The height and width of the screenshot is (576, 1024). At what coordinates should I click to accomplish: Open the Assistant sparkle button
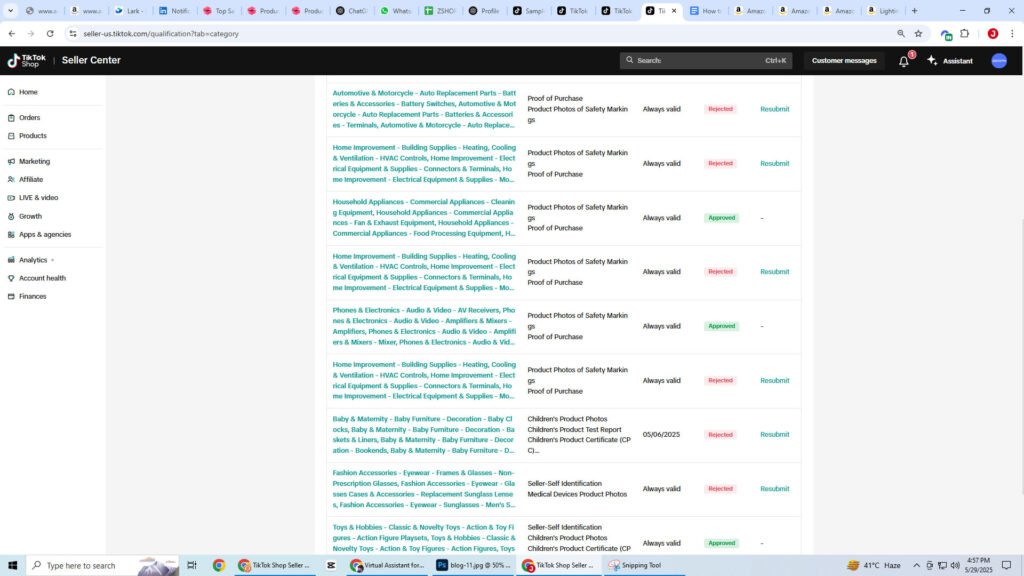[x=950, y=61]
